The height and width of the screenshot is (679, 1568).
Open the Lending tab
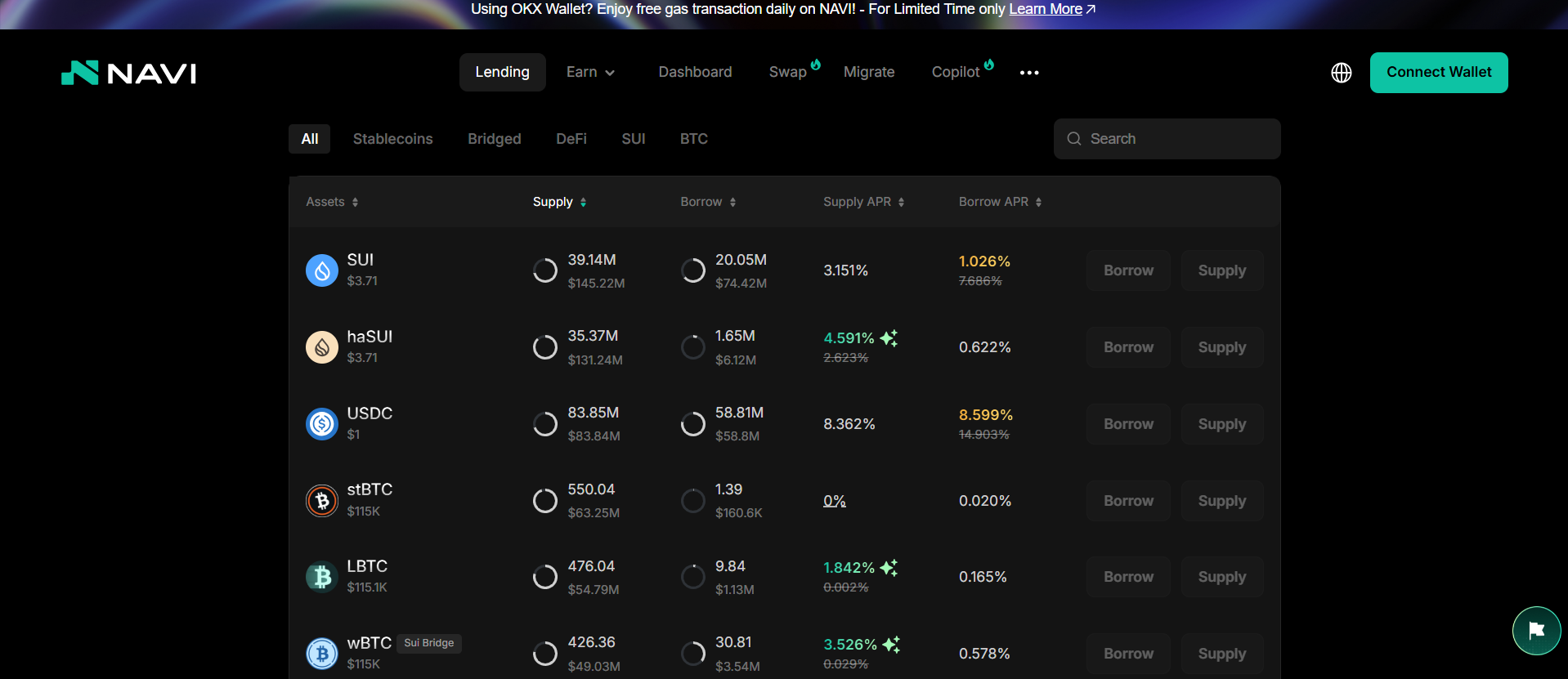click(502, 72)
